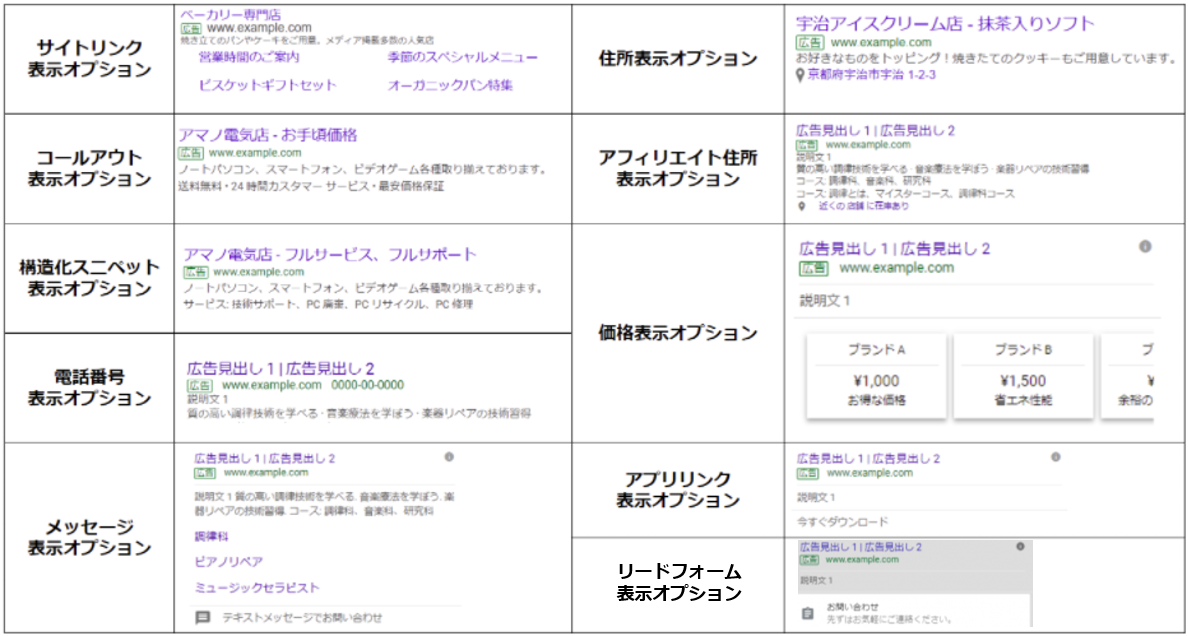Click the info icon in message extension ad
Viewport: 1188px width, 636px height.
449,456
